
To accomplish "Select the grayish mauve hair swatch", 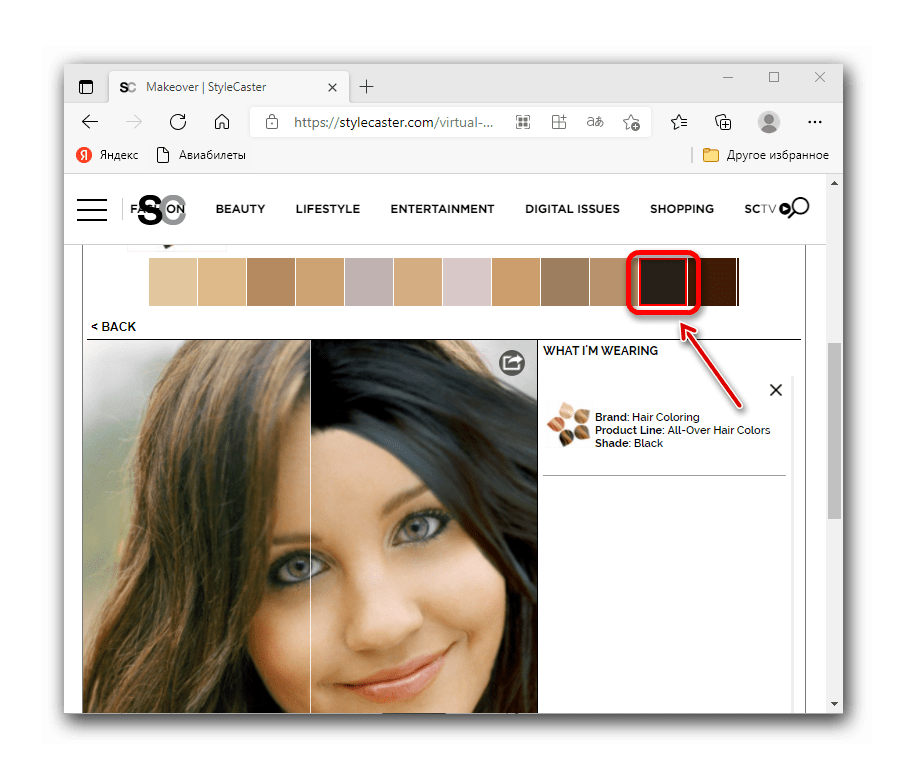I will 369,282.
